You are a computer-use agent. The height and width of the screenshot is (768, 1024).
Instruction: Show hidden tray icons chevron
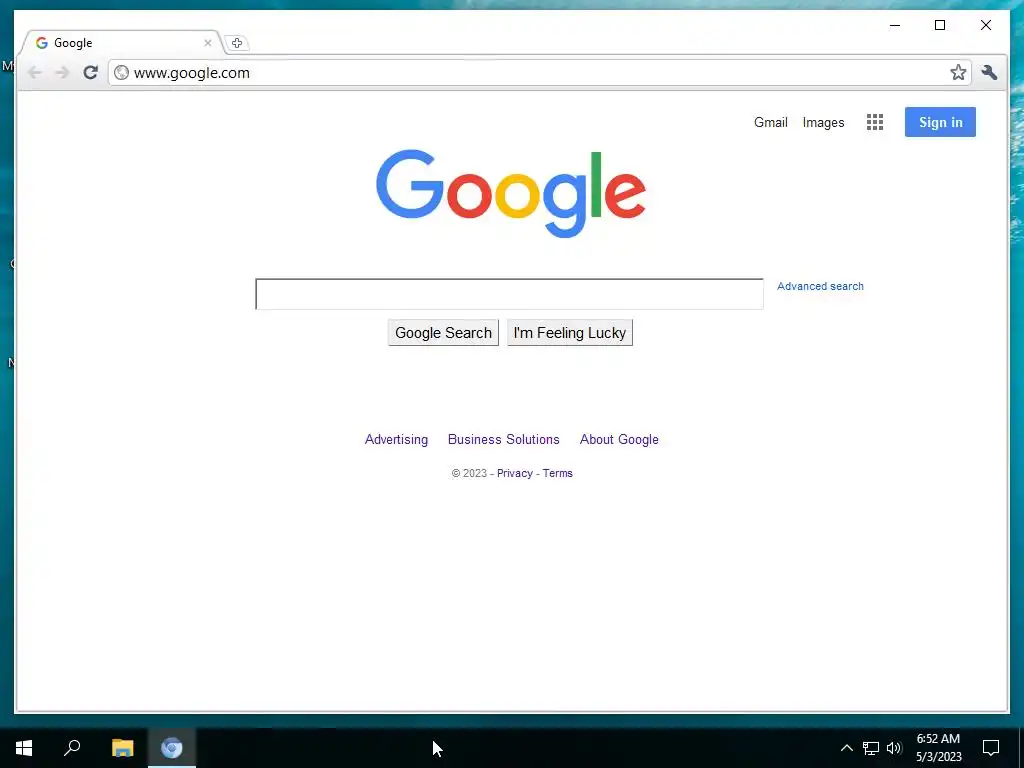[x=846, y=748]
